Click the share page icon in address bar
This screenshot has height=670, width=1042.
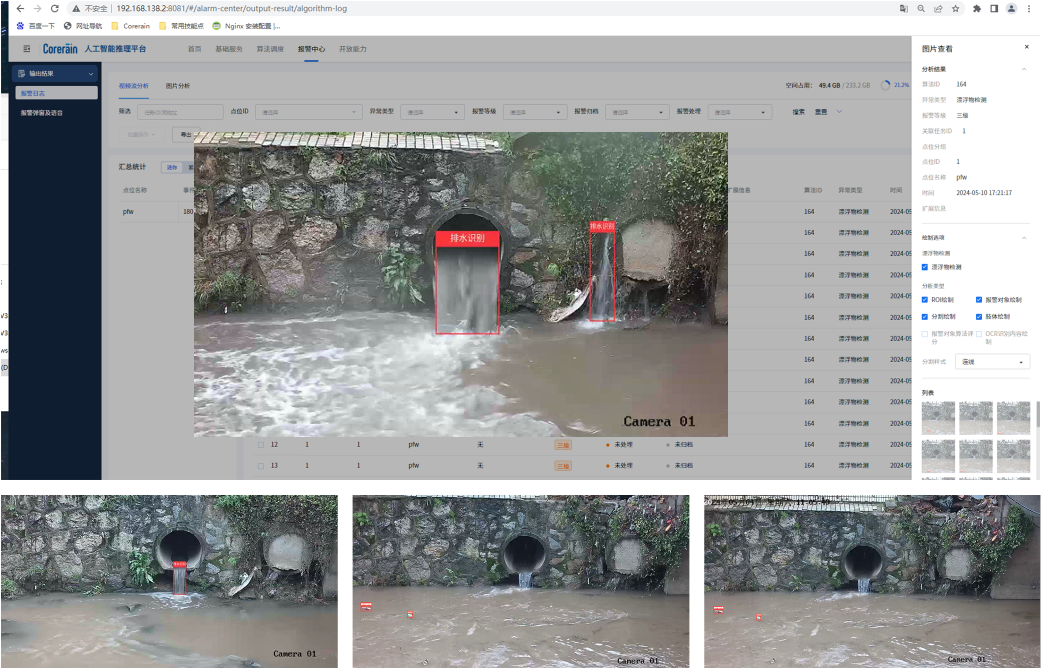[938, 8]
